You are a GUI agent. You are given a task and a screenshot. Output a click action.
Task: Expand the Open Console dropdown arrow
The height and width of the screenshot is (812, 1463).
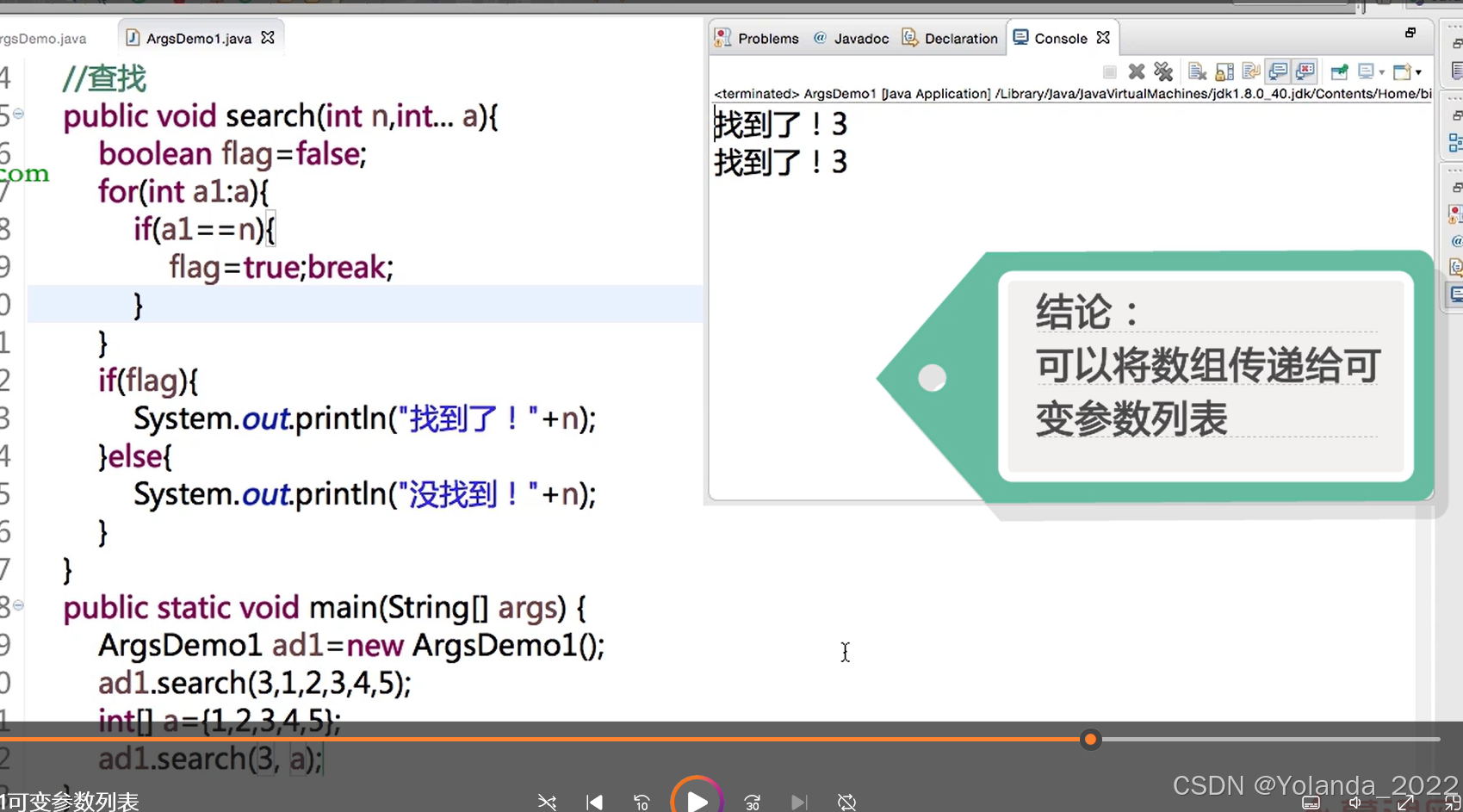(x=1418, y=72)
